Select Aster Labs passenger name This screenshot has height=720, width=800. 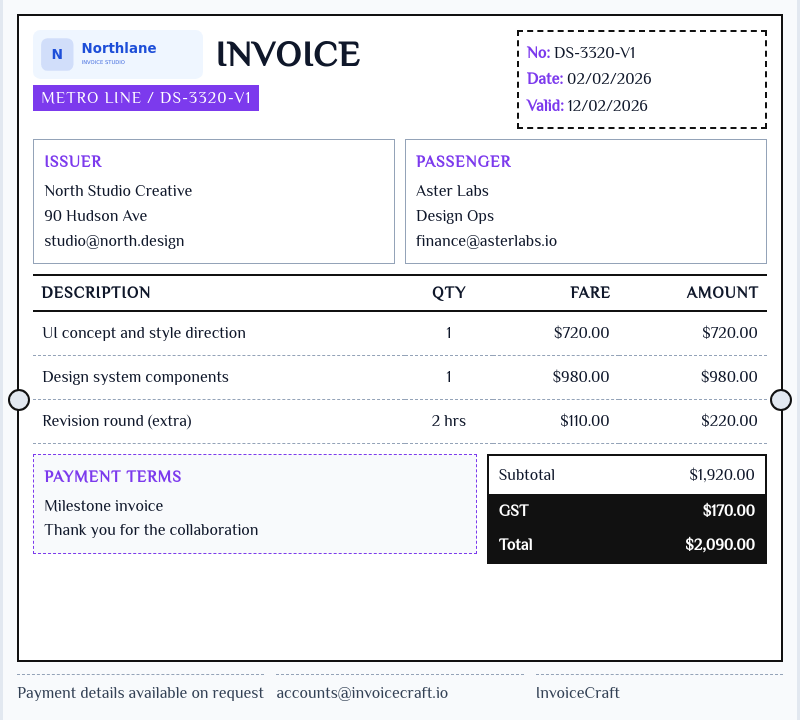pos(452,191)
